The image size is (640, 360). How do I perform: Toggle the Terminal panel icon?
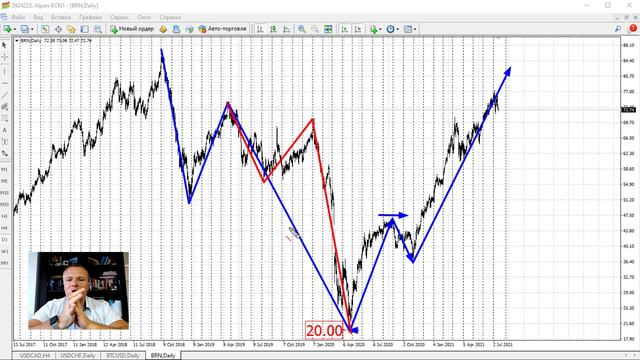pos(84,29)
